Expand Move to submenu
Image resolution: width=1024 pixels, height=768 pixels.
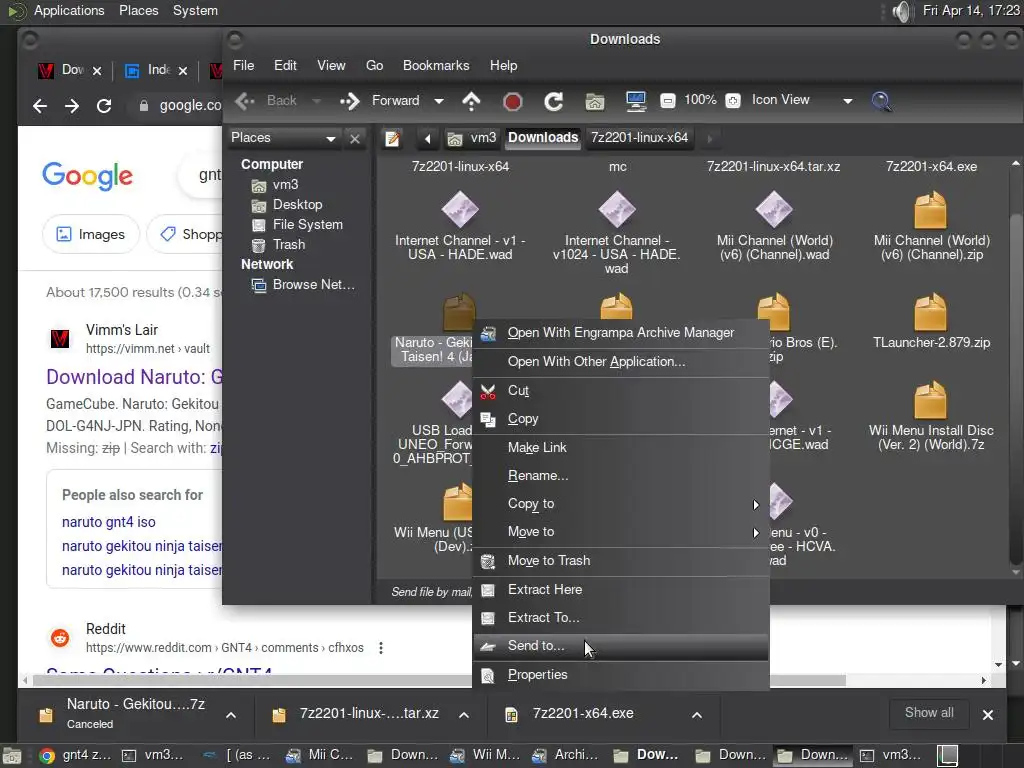click(x=620, y=532)
